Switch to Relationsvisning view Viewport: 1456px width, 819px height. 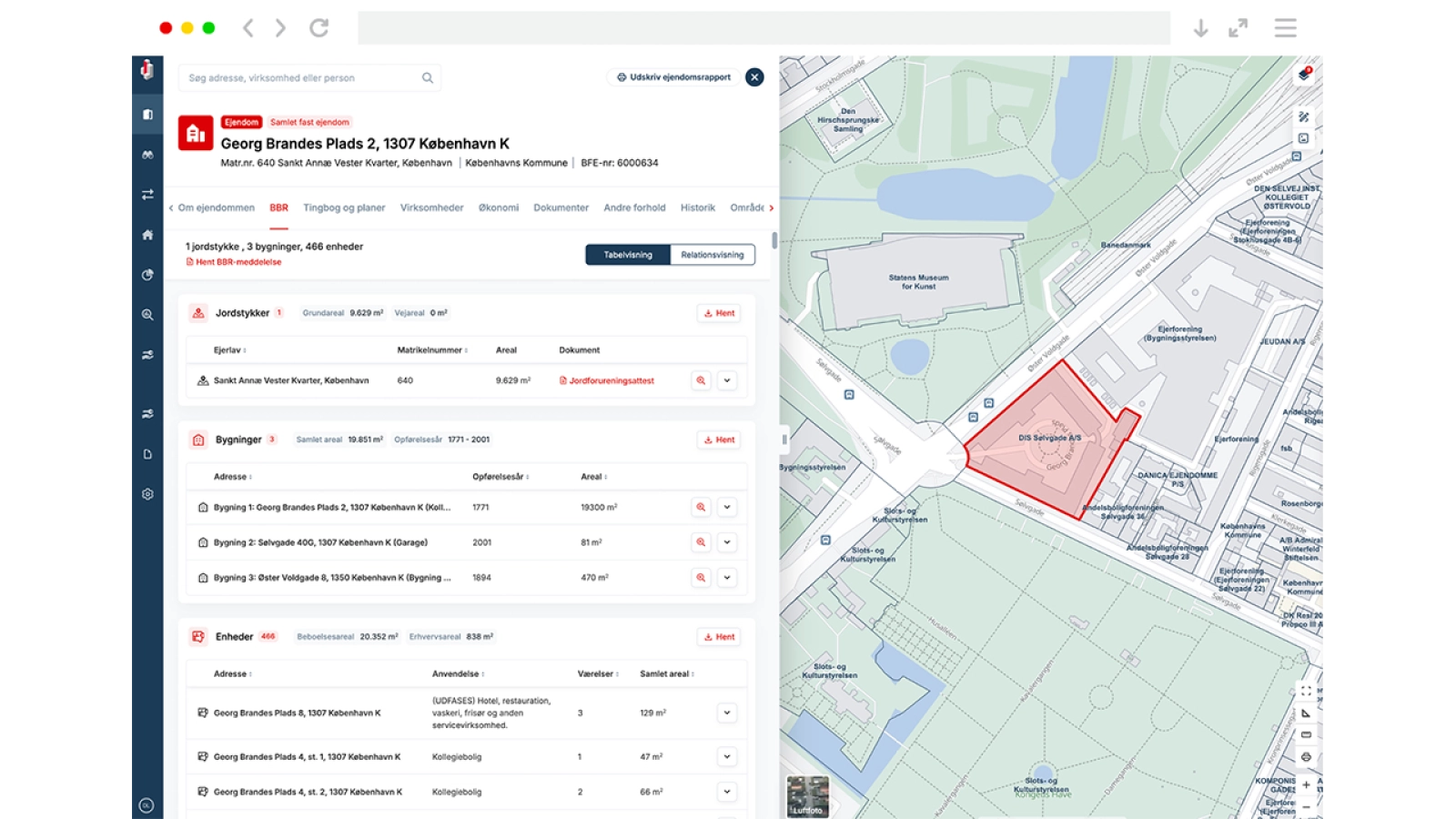point(712,255)
